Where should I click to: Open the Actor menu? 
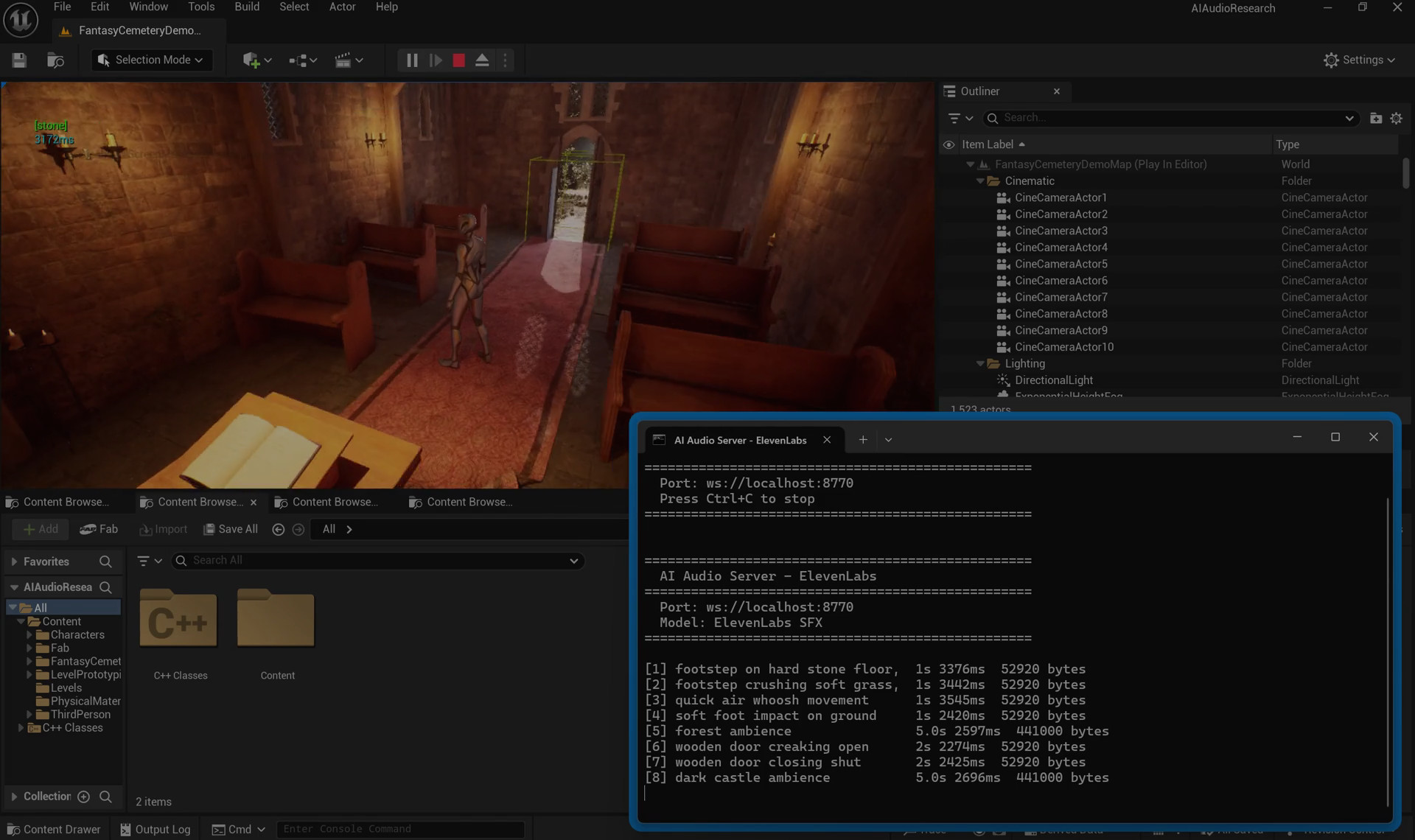point(342,7)
